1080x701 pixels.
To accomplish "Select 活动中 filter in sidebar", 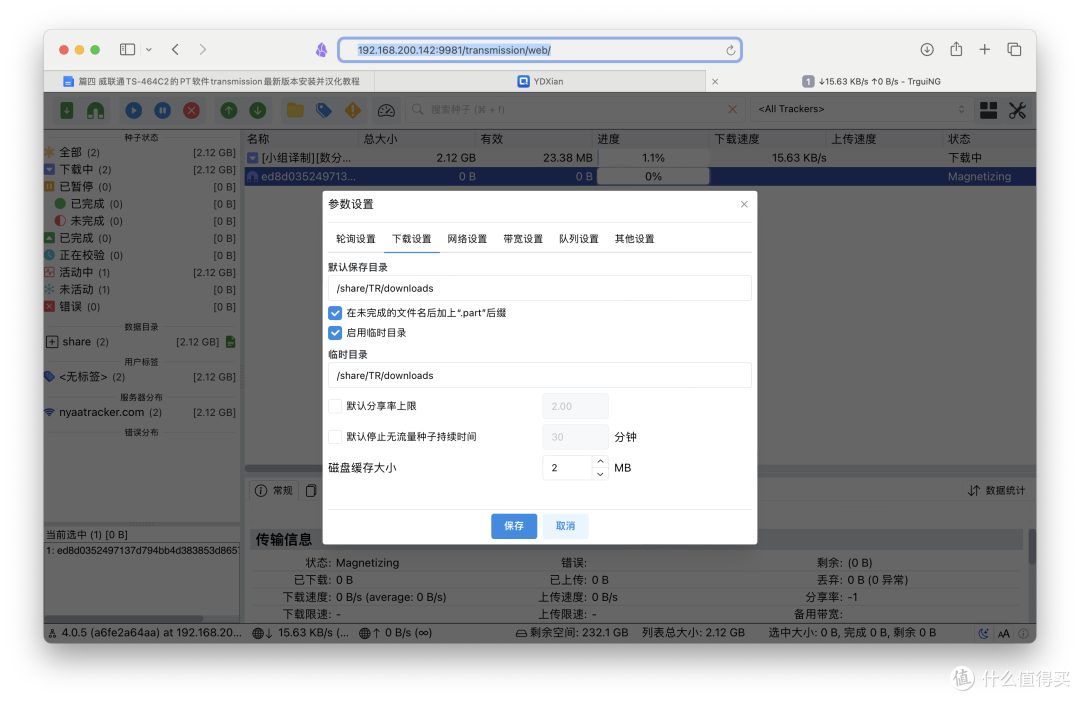I will [x=141, y=273].
